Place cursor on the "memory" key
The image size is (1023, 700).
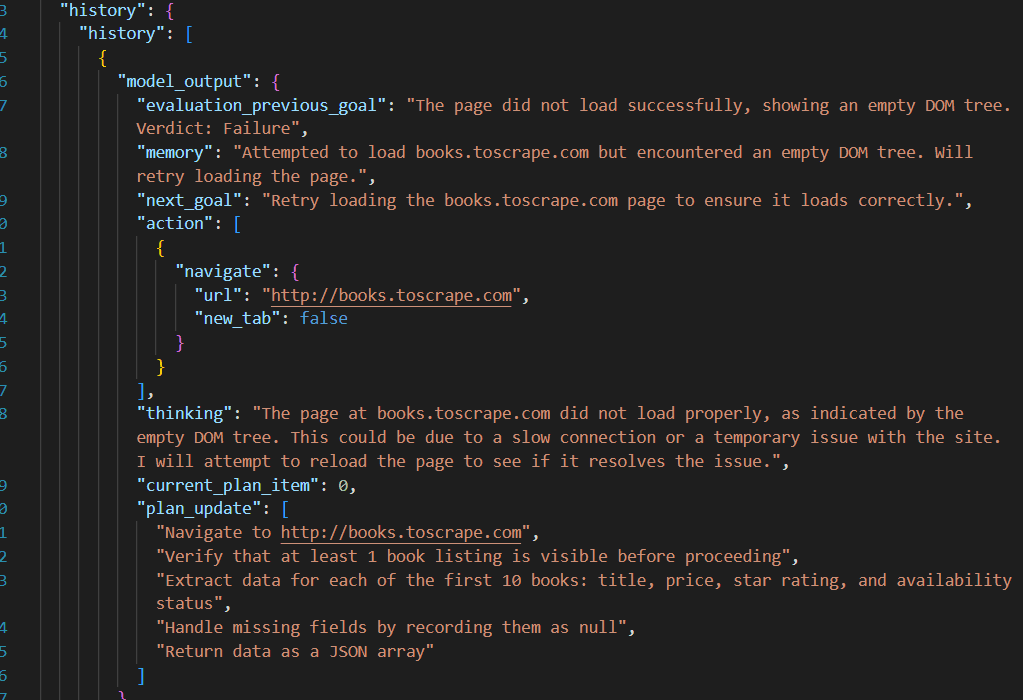(179, 153)
